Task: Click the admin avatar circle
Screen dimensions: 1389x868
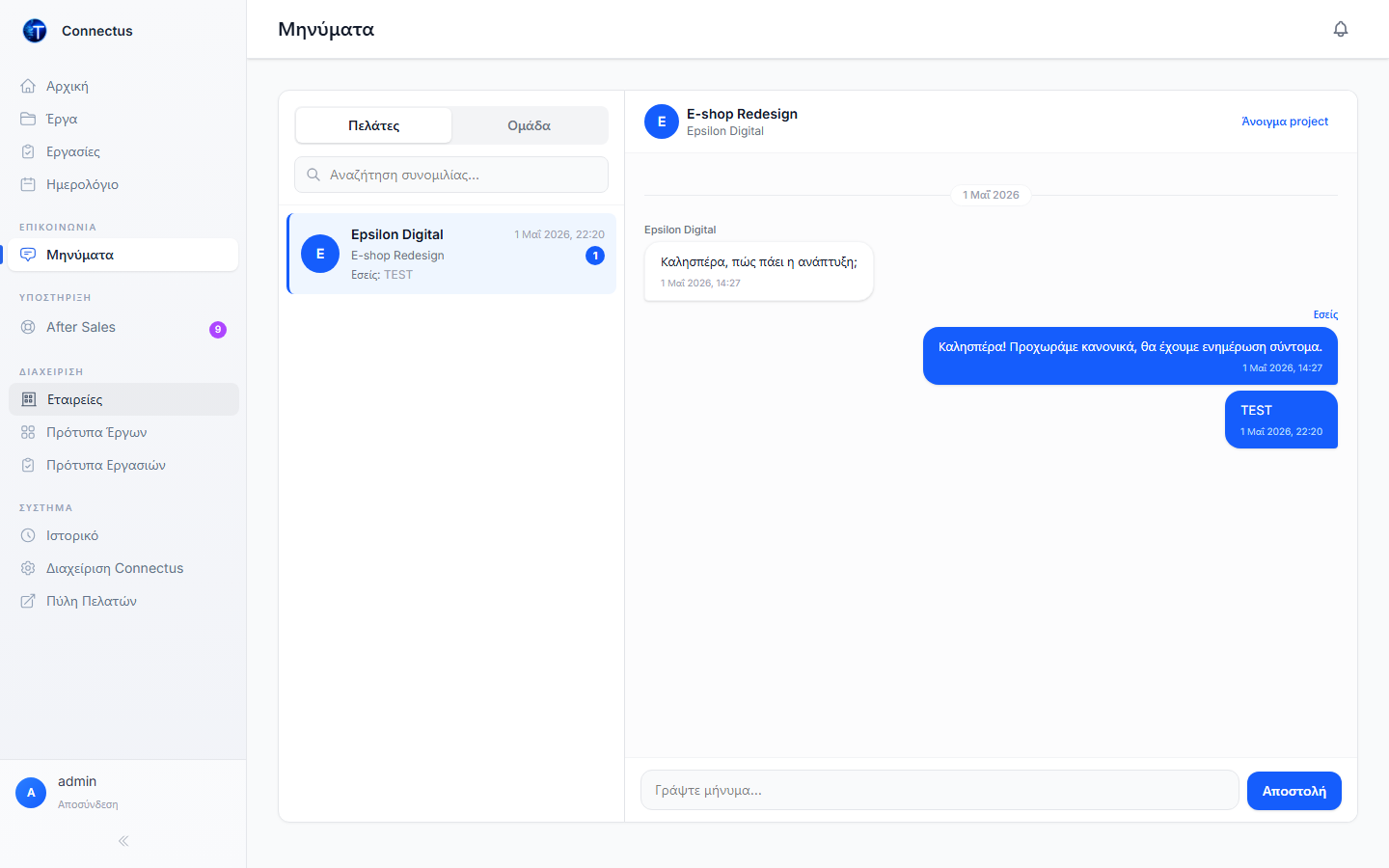Action: [x=31, y=793]
